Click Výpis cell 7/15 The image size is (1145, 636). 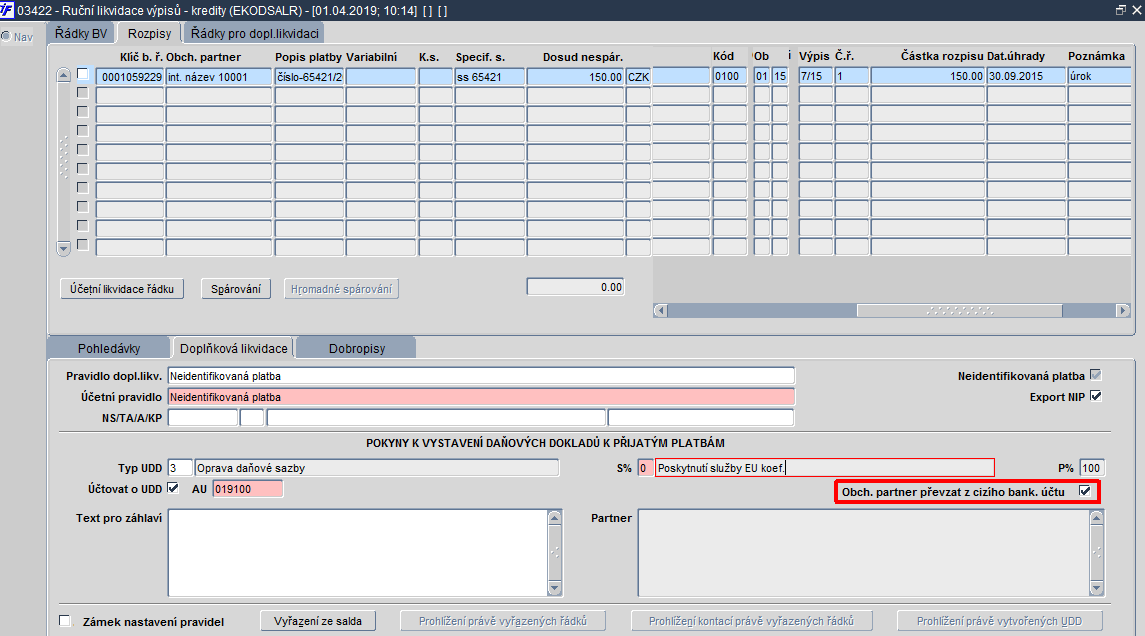click(816, 76)
